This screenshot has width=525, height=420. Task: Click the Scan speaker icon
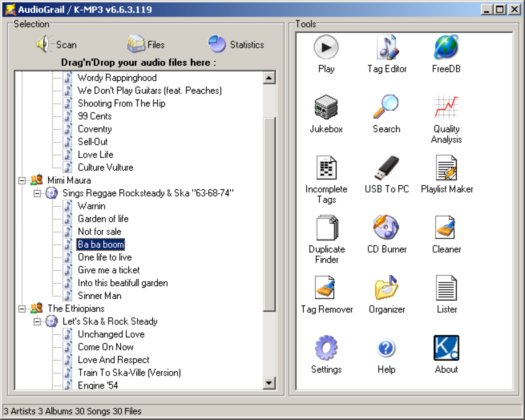point(43,44)
